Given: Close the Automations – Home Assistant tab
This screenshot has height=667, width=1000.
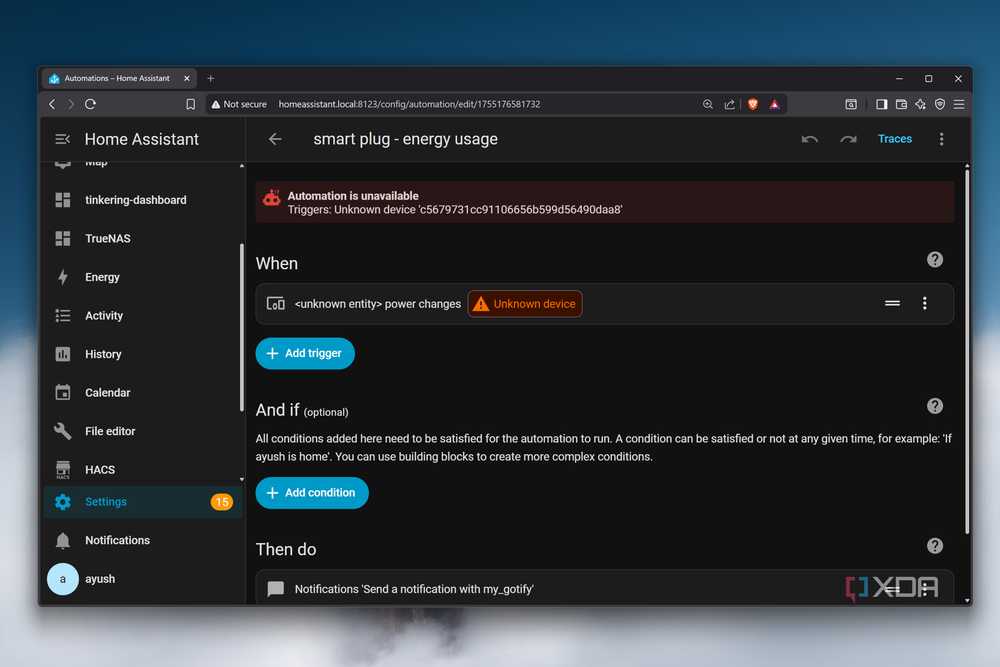Looking at the screenshot, I should coord(187,78).
